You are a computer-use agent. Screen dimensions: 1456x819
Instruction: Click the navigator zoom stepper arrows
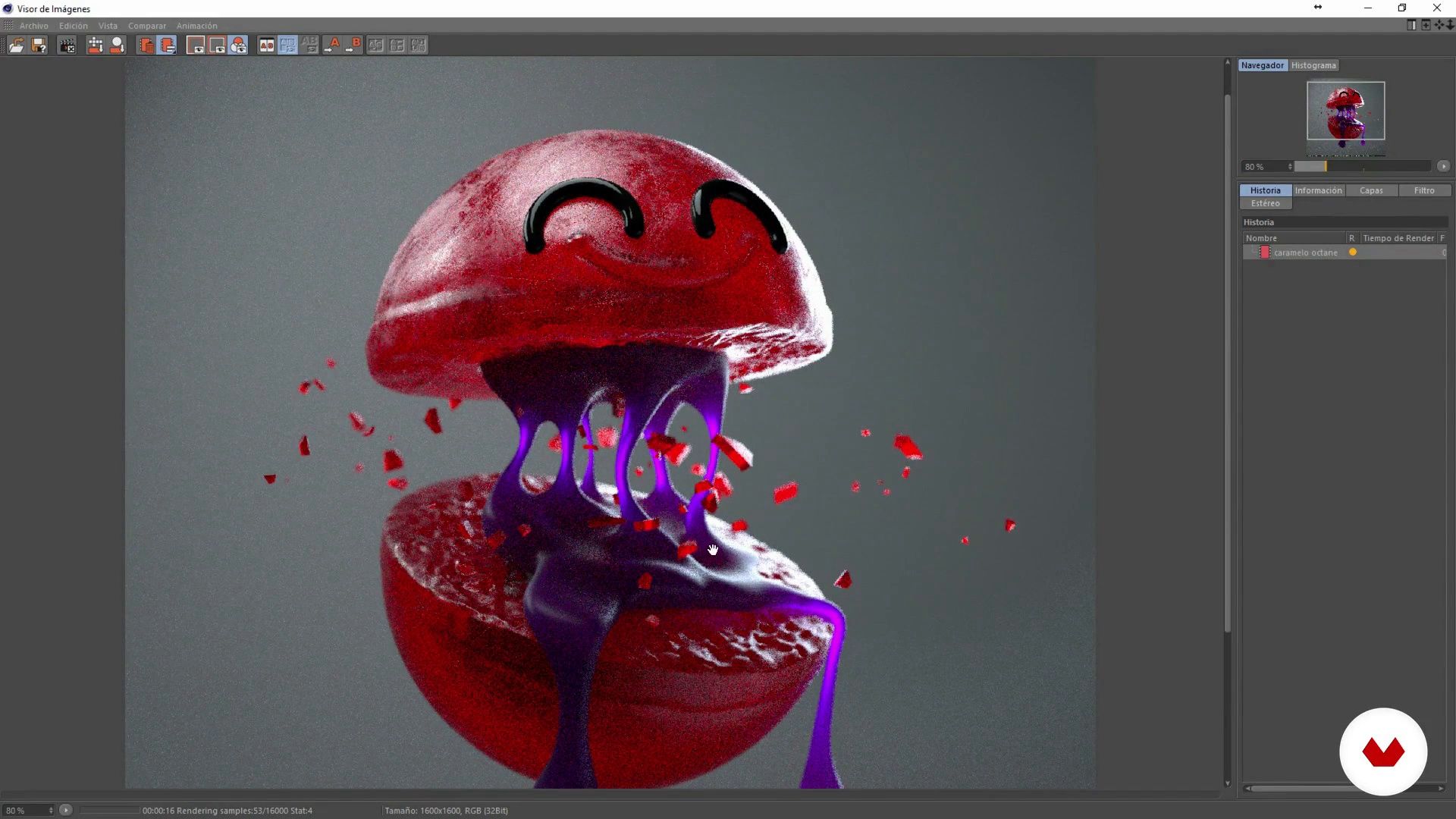[x=1290, y=166]
